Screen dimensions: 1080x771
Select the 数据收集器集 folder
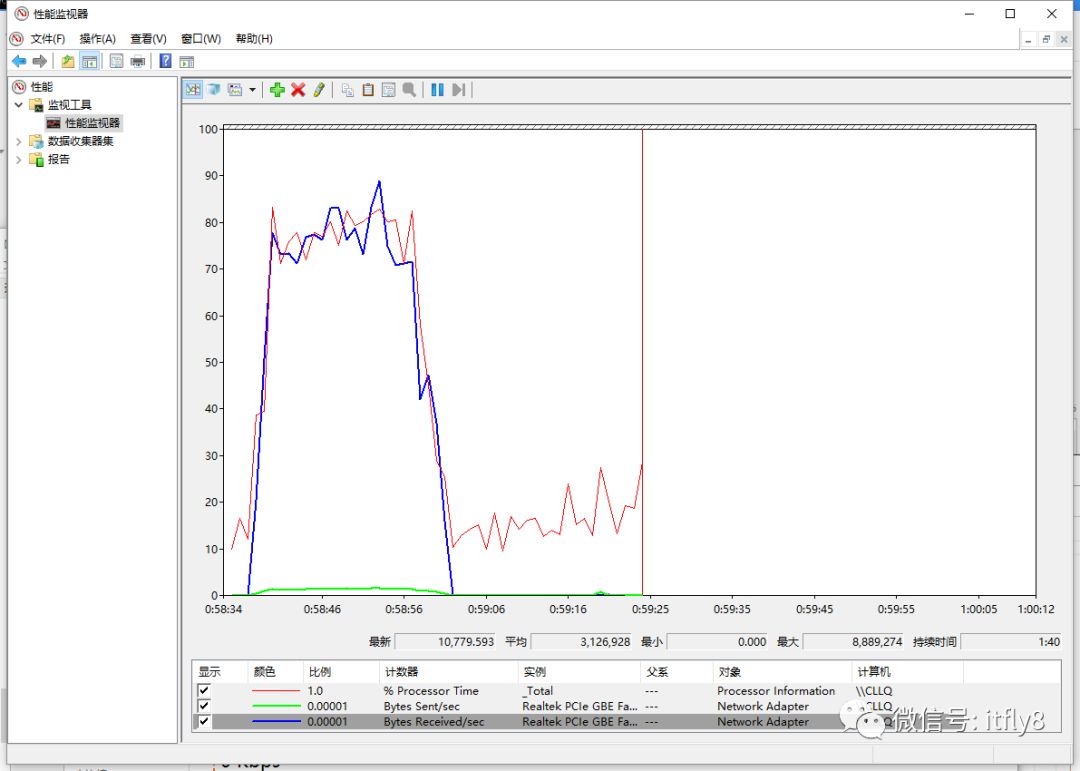(x=80, y=141)
